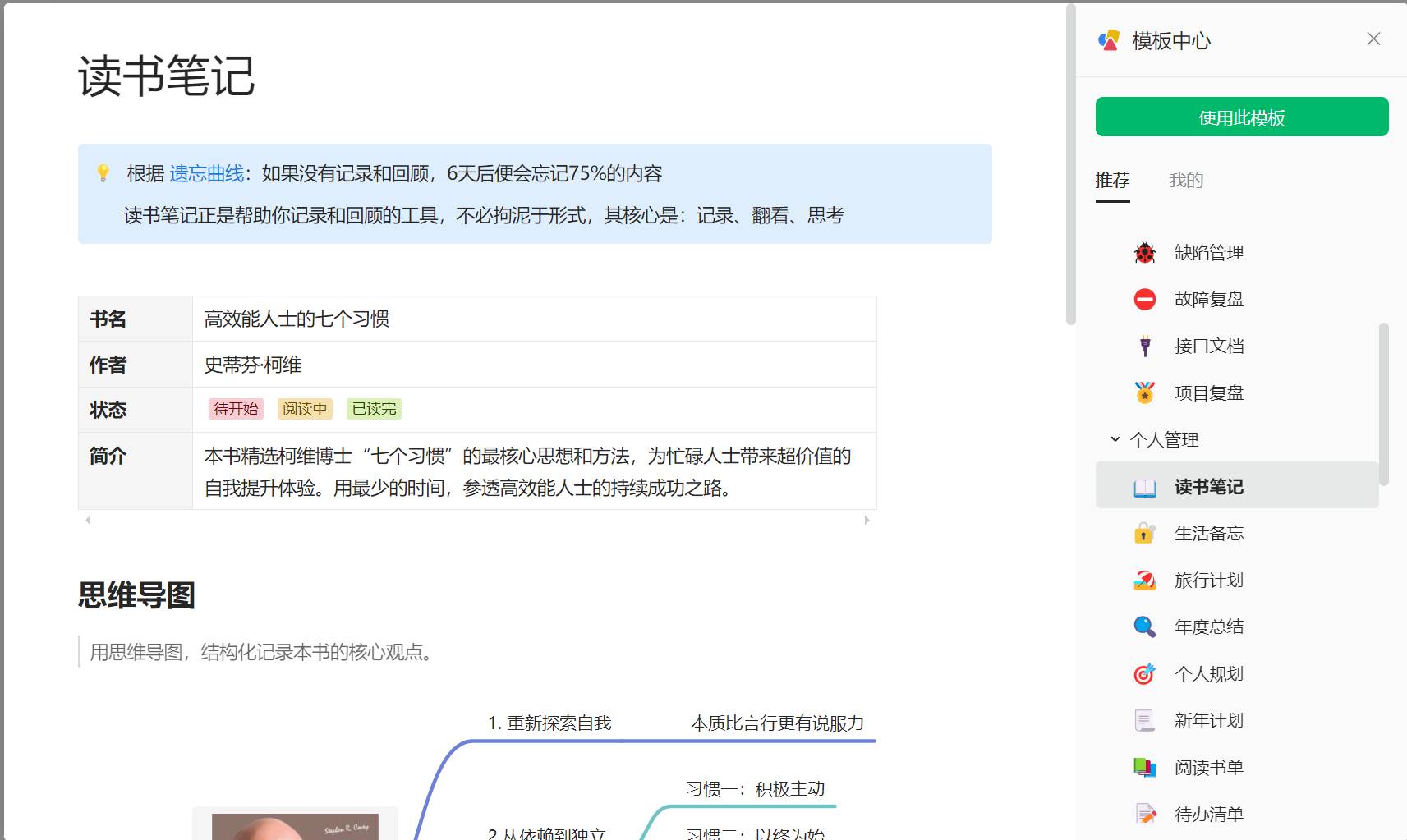The image size is (1407, 840).
Task: Click the 个人管理 category label
Action: tap(1164, 439)
